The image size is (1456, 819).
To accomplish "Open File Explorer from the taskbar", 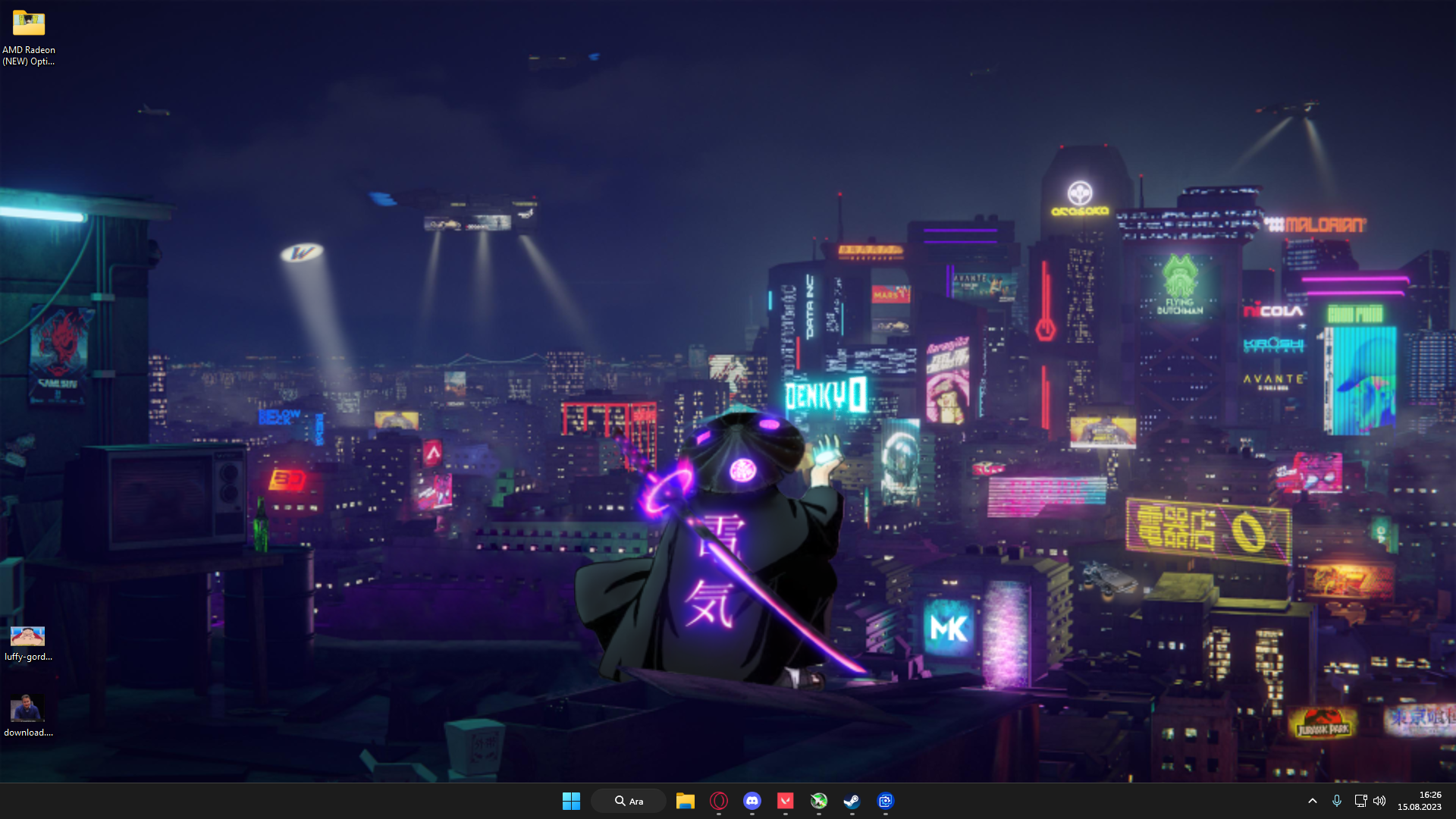I will tap(685, 801).
